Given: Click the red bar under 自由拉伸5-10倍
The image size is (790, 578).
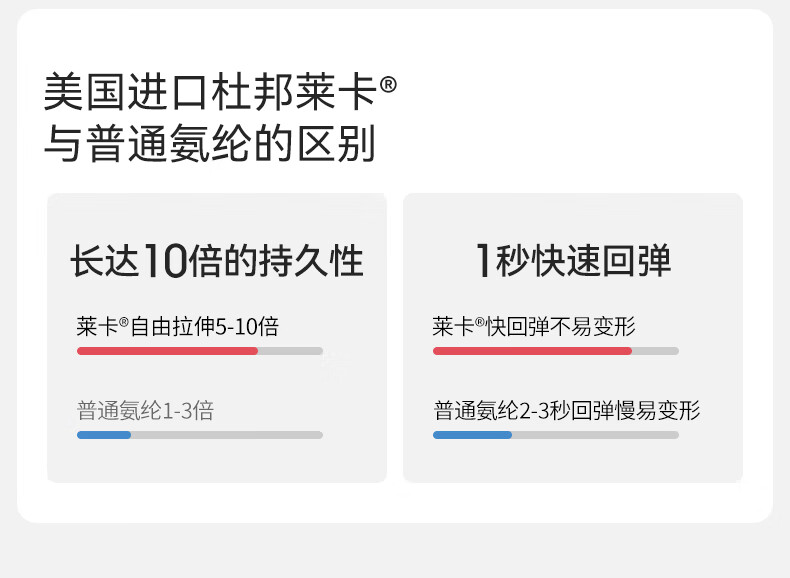Looking at the screenshot, I should pyautogui.click(x=167, y=351).
